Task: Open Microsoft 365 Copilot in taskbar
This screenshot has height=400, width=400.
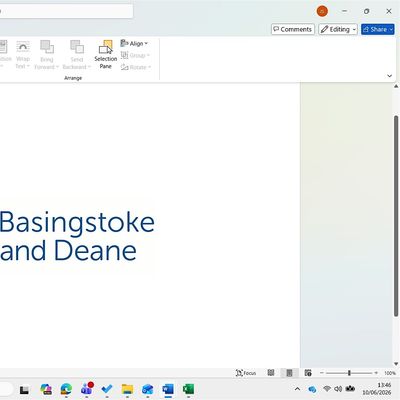Action: [46, 389]
